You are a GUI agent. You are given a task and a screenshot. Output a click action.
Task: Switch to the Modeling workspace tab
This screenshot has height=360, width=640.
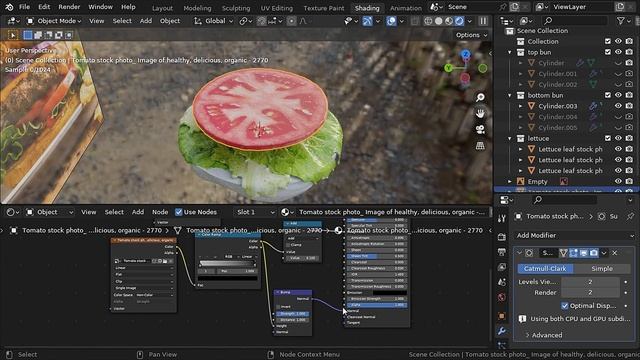(x=197, y=8)
